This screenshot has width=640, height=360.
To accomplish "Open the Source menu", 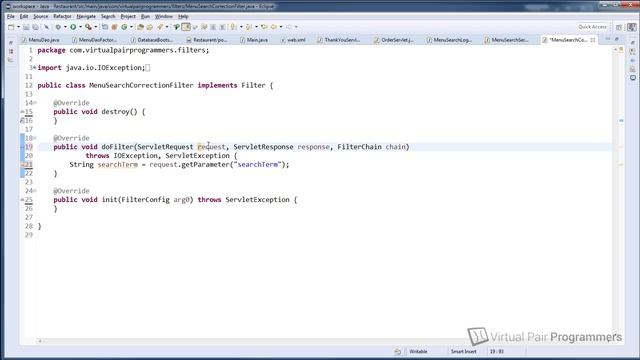I will 40,16.
